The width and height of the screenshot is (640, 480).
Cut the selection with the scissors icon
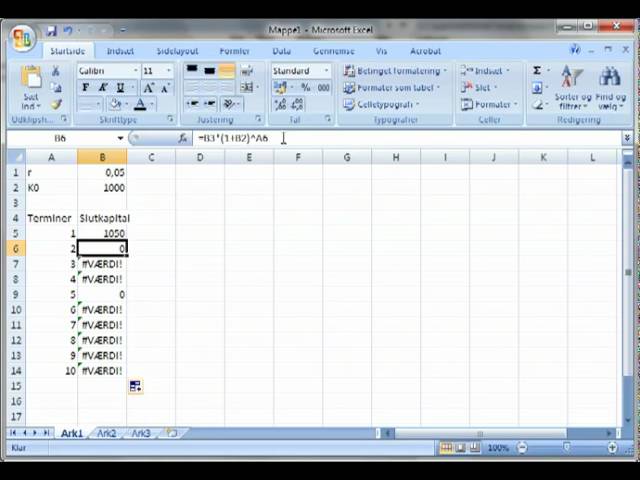(x=56, y=71)
